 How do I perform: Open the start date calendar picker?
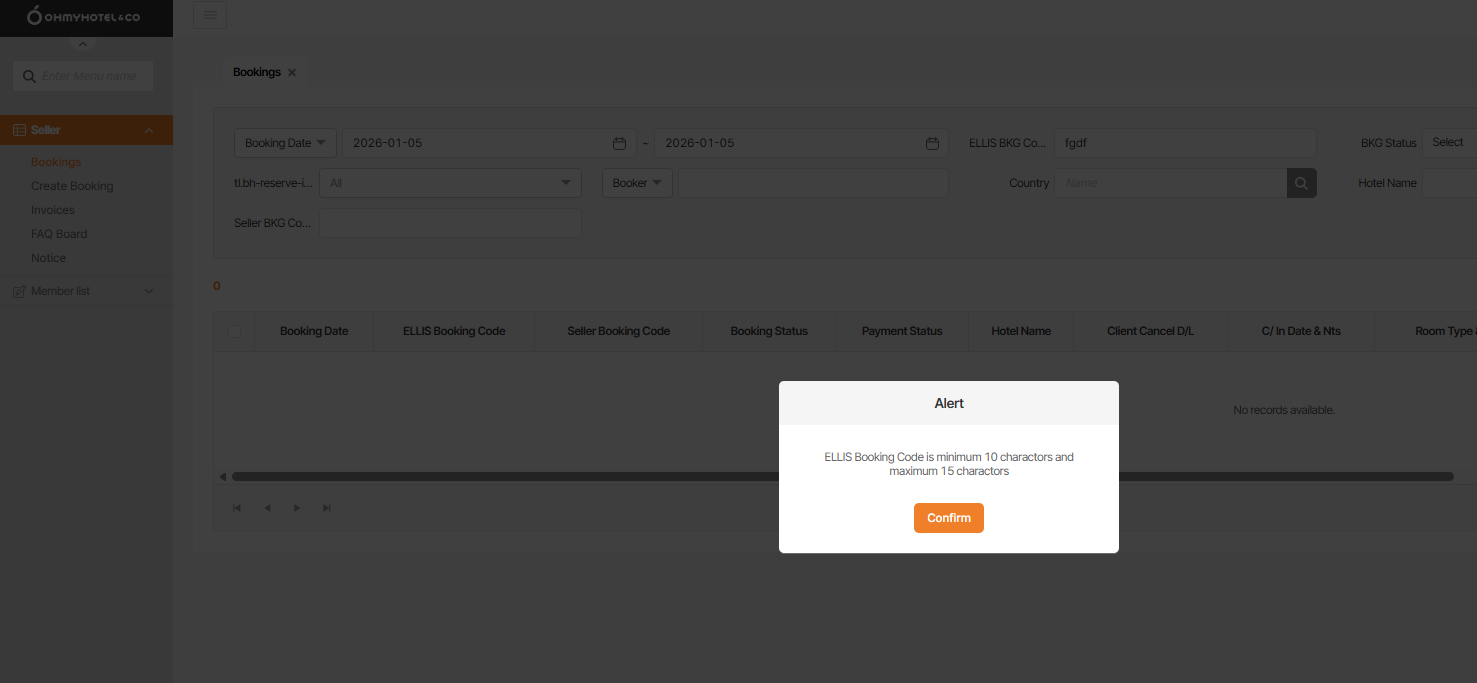point(619,143)
